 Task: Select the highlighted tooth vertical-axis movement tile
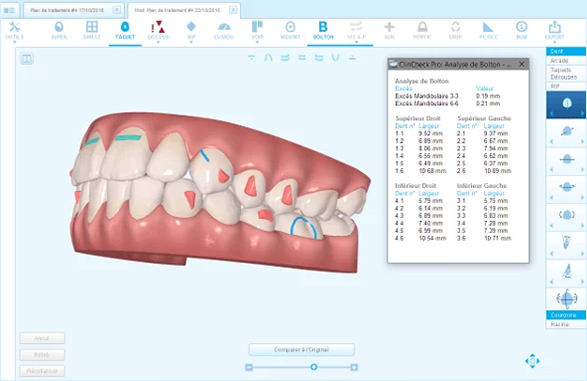coord(567,104)
